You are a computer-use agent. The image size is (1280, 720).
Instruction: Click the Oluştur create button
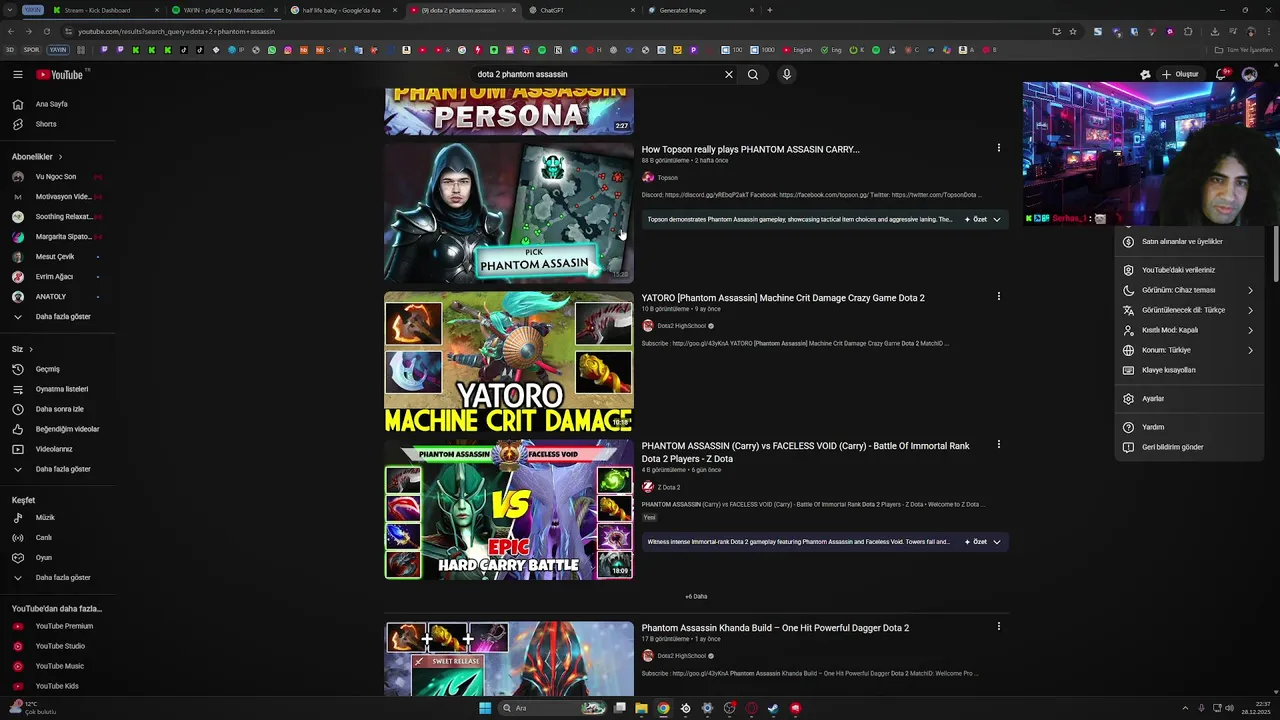pos(1180,74)
